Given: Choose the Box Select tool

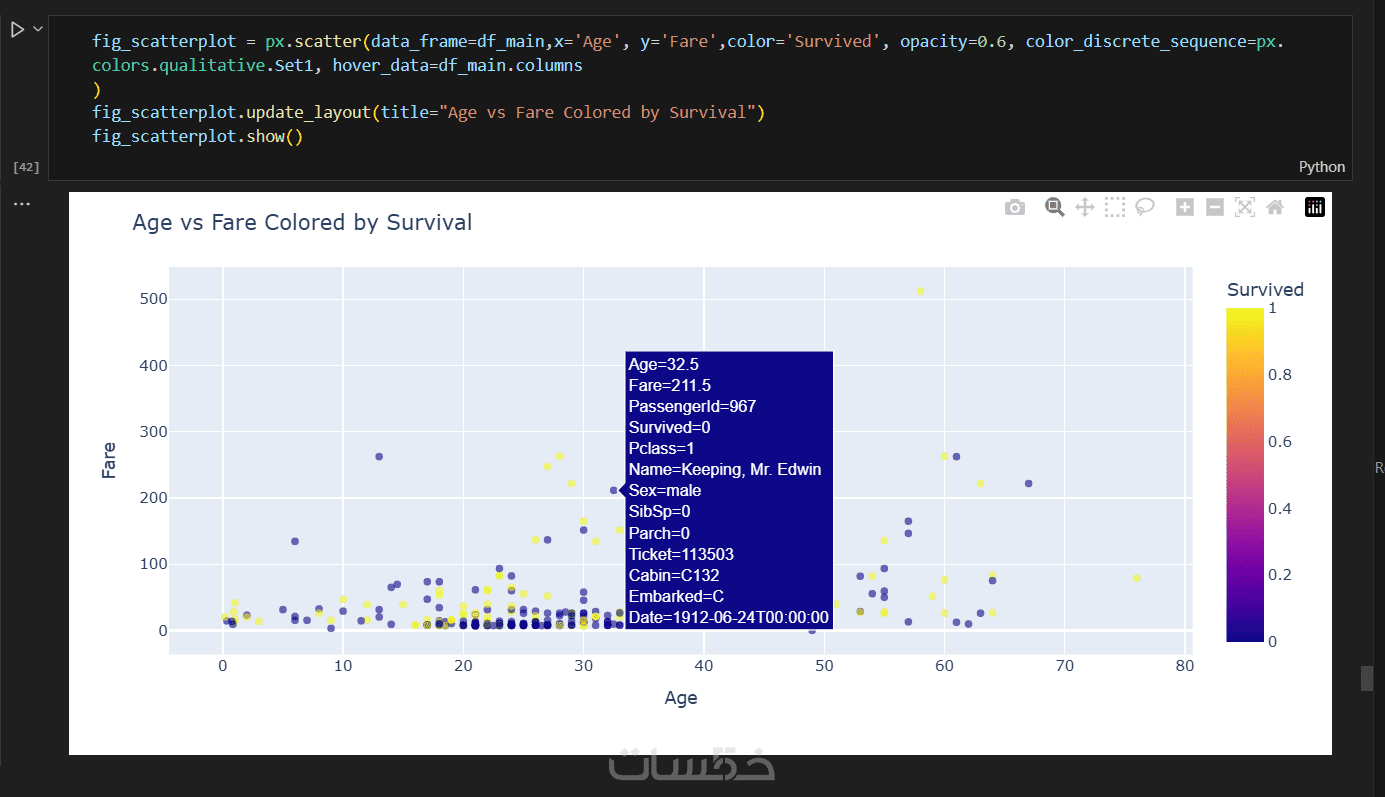Looking at the screenshot, I should click(1115, 207).
